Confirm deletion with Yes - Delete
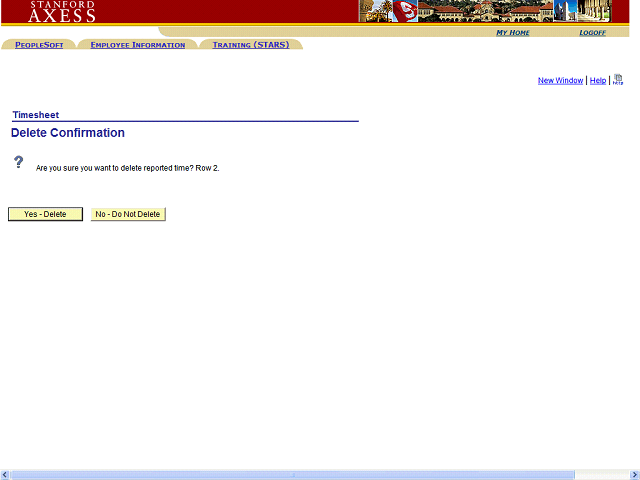 tap(45, 214)
